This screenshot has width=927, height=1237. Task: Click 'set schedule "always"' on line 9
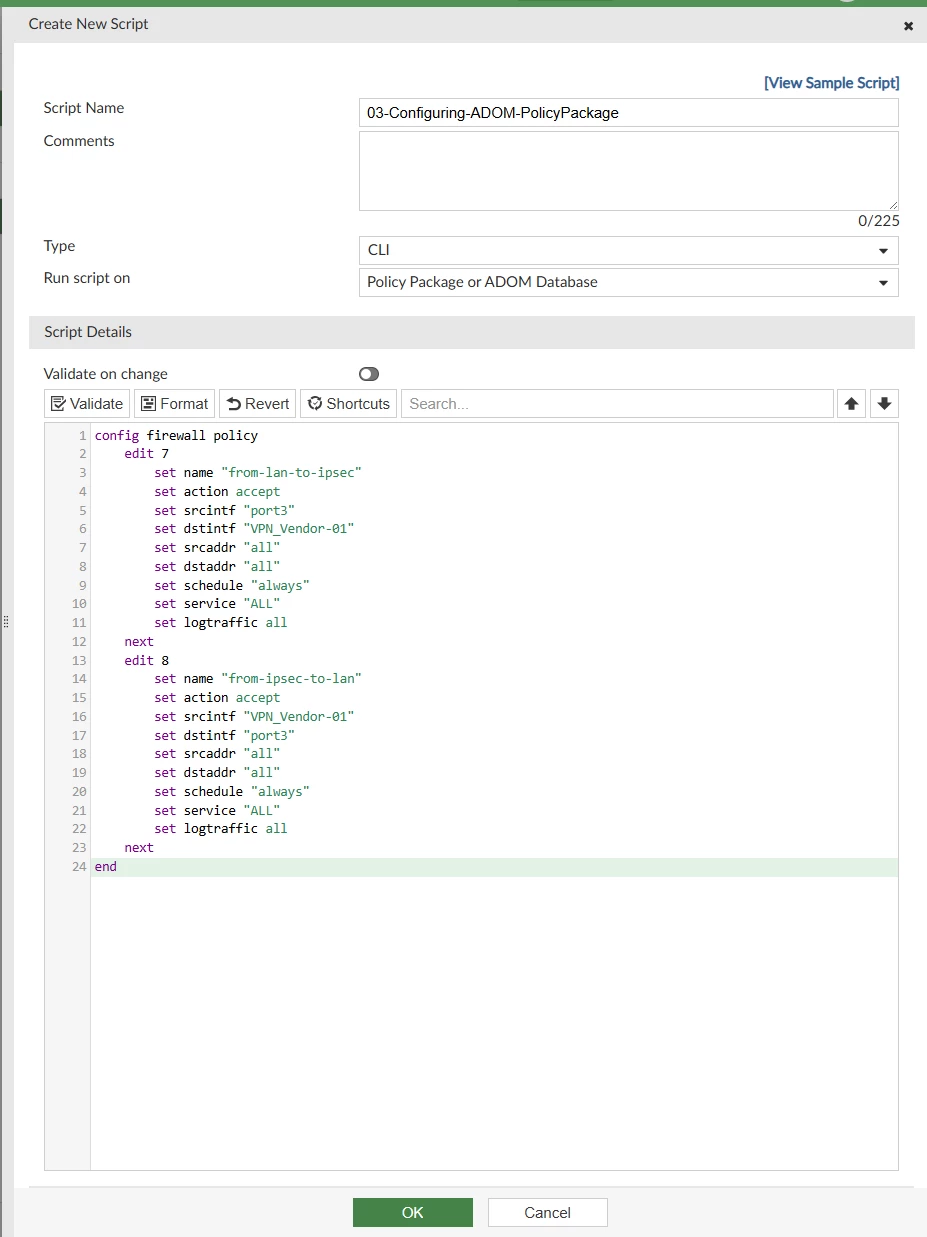click(x=232, y=585)
